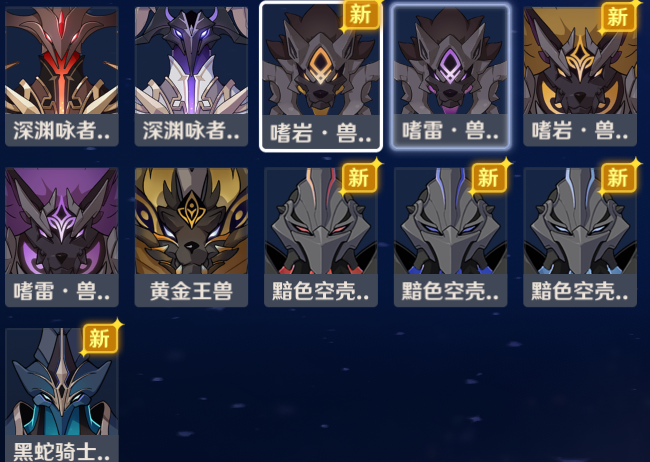The width and height of the screenshot is (650, 462).
Task: Click the name label under the purple-background 嗜雷·兽 hound
Action: coord(62,291)
